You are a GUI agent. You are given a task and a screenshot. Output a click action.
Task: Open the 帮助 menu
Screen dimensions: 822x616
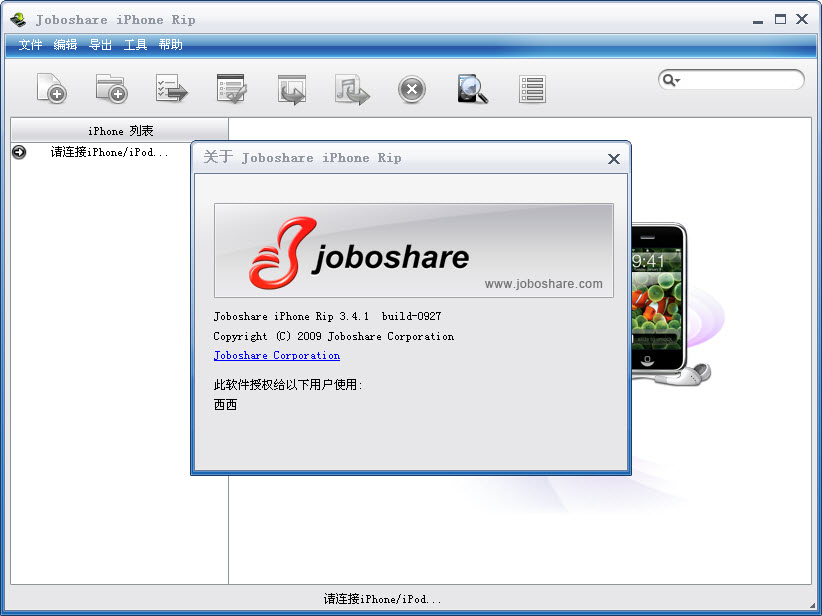click(170, 45)
